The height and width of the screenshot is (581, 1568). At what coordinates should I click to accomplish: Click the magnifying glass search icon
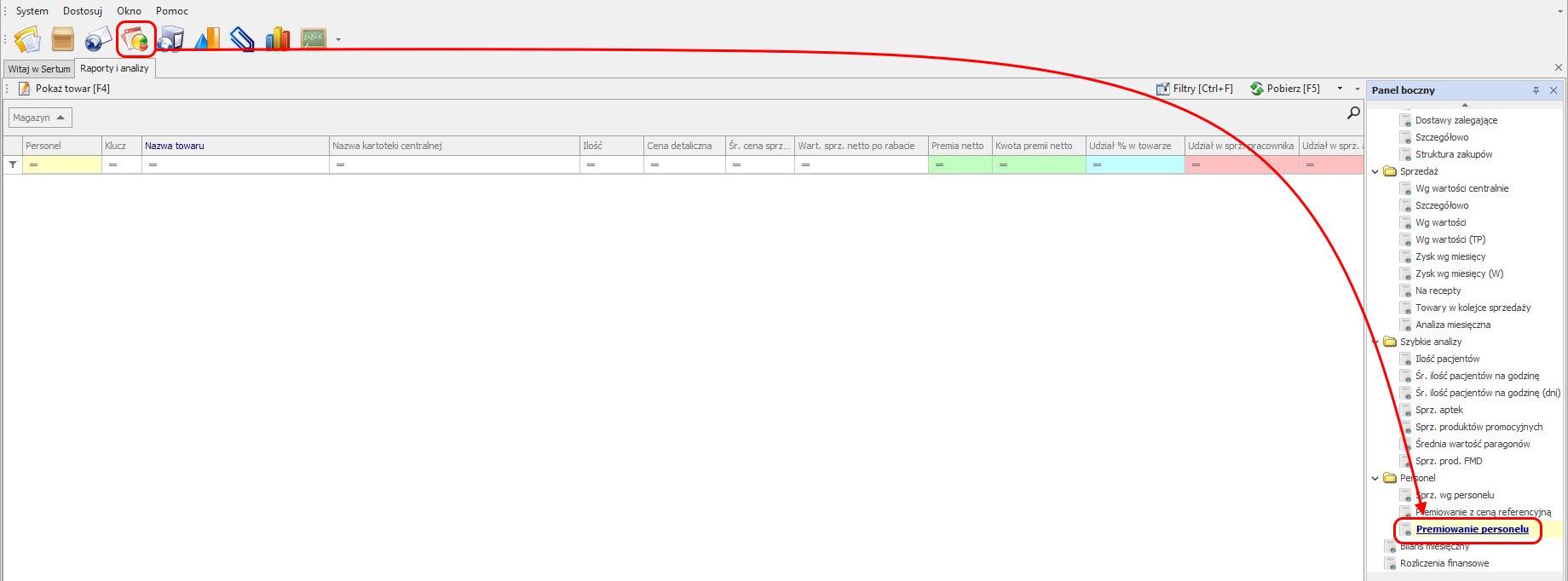click(1352, 113)
